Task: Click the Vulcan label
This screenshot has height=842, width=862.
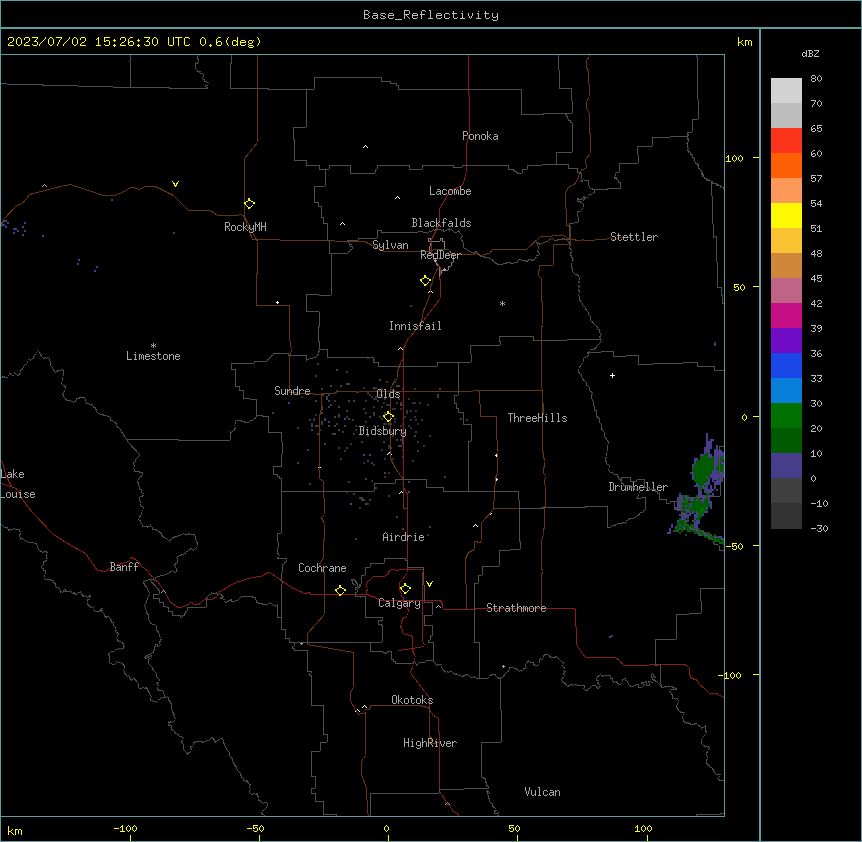Action: pyautogui.click(x=542, y=792)
